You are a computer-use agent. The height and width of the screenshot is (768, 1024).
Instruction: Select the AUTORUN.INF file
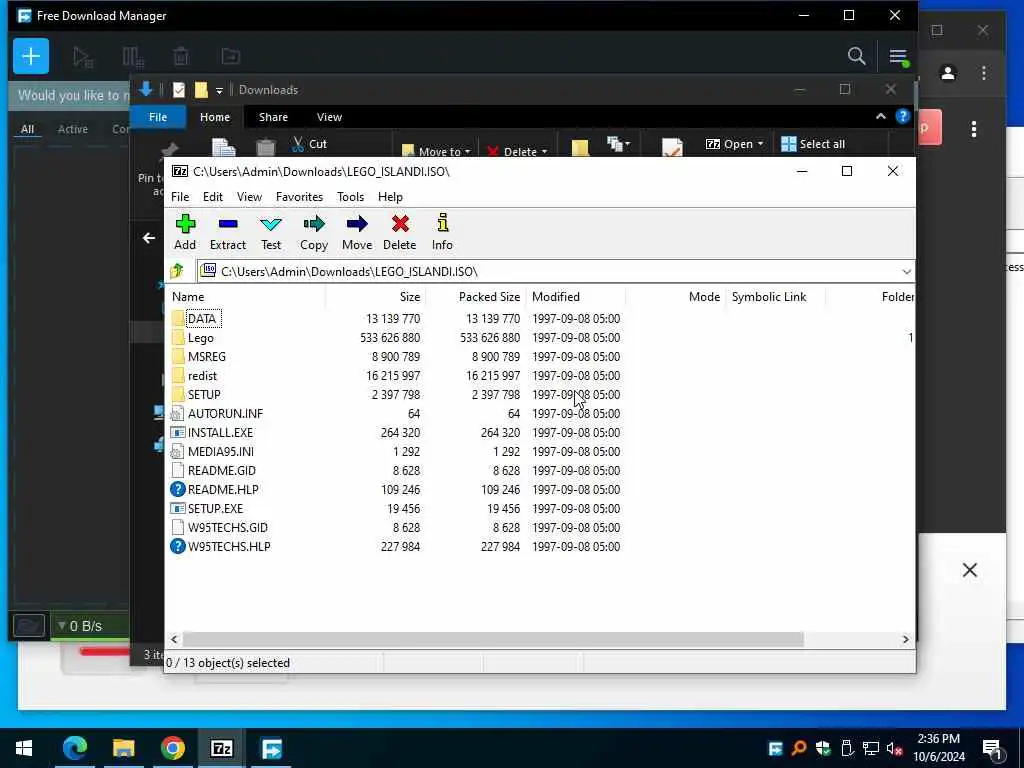pyautogui.click(x=225, y=413)
